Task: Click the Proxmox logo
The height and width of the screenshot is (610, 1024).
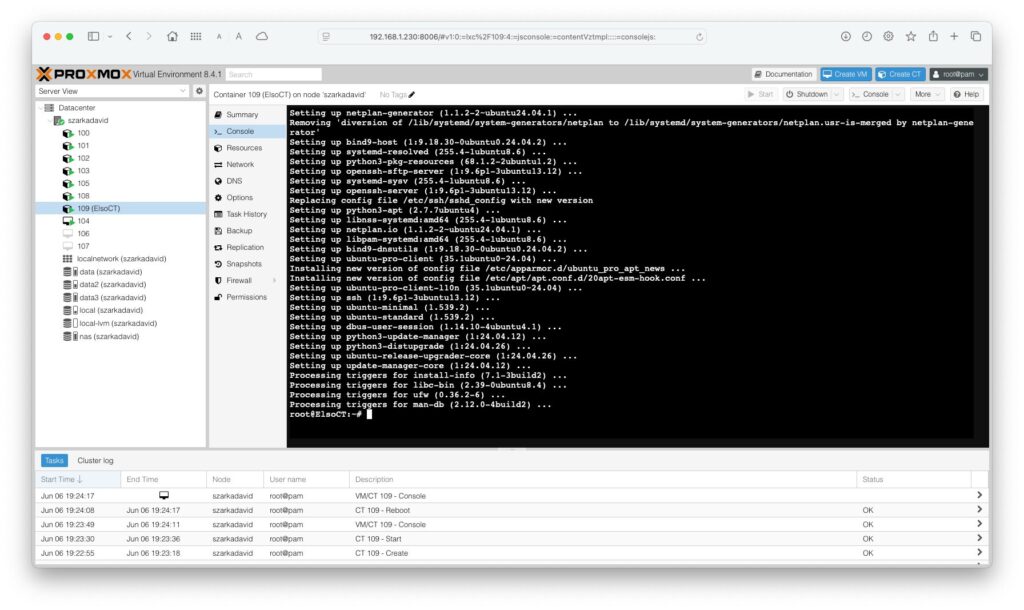Action: click(84, 74)
